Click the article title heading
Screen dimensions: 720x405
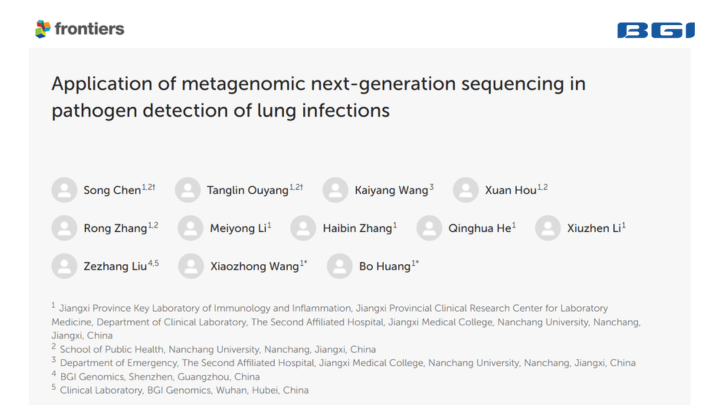point(318,96)
